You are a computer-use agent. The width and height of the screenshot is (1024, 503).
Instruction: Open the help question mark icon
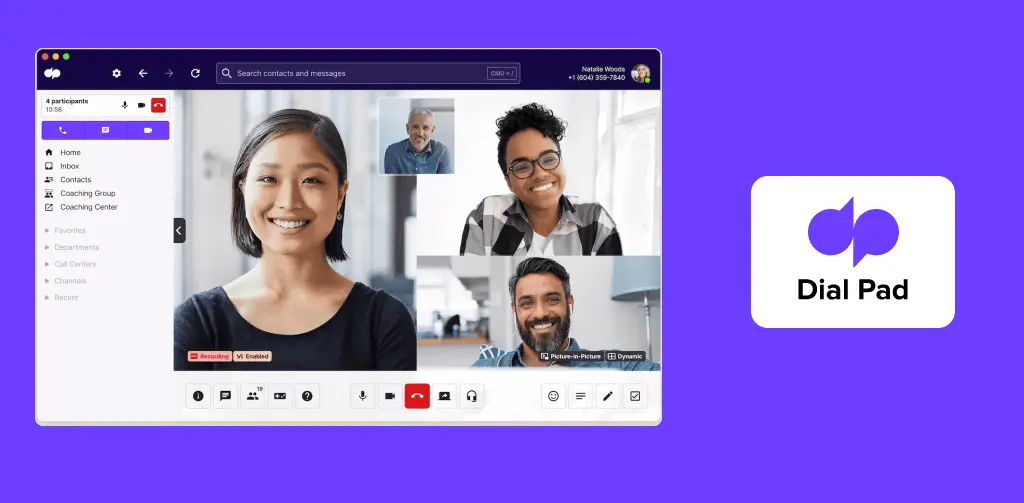(307, 396)
